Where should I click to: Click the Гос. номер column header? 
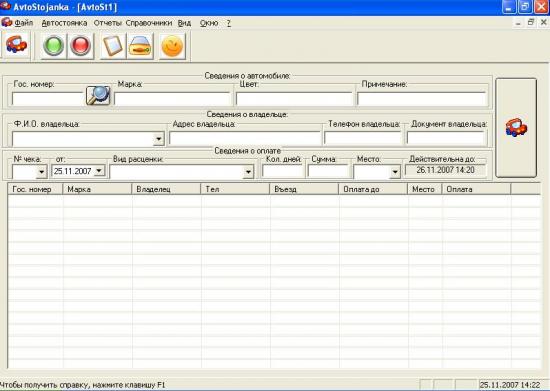click(35, 189)
